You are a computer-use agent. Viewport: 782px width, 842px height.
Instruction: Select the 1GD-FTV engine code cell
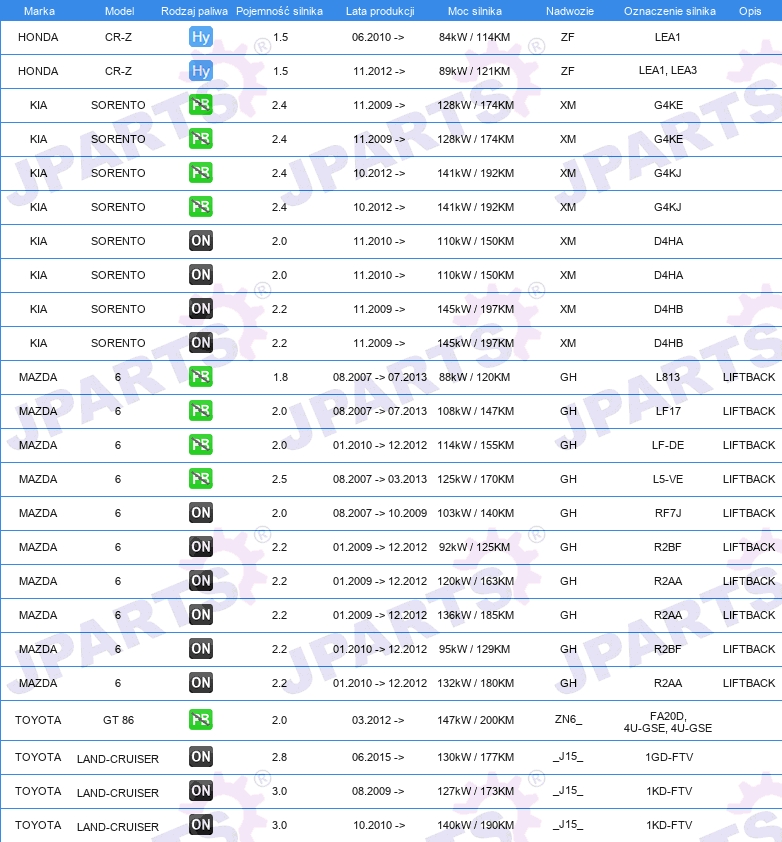(669, 757)
